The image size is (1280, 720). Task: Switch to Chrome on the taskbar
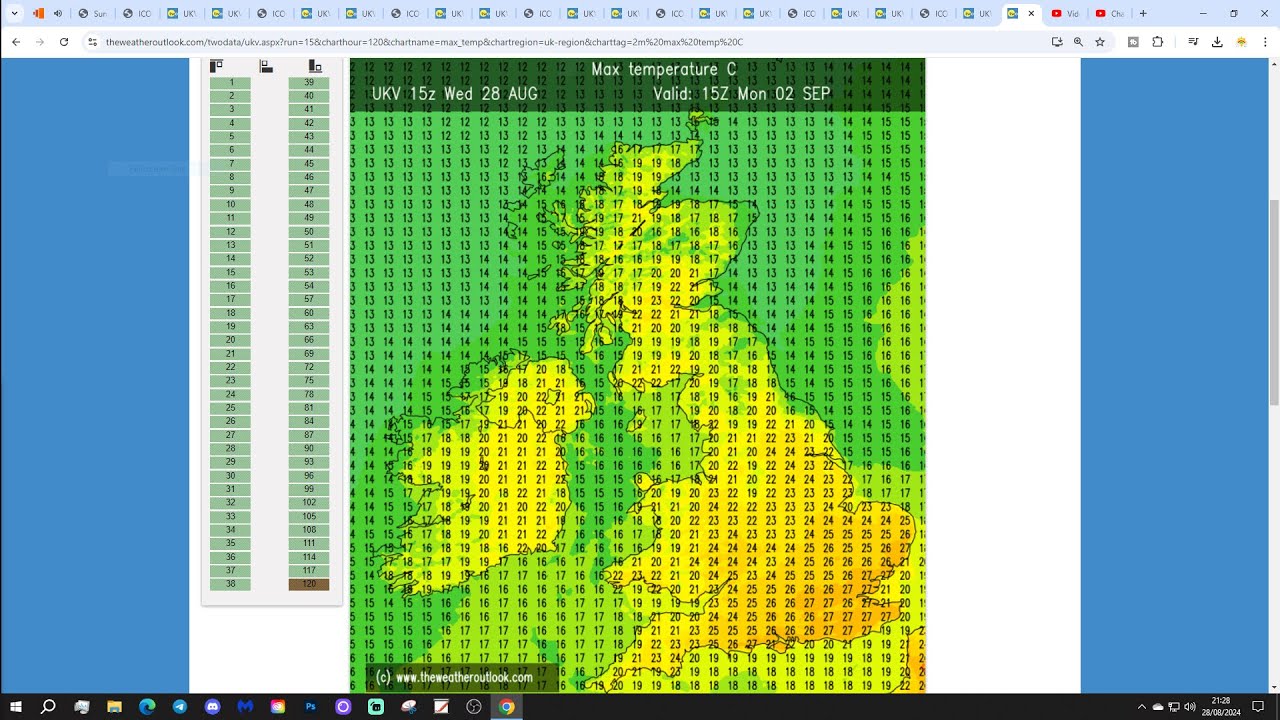[x=507, y=706]
